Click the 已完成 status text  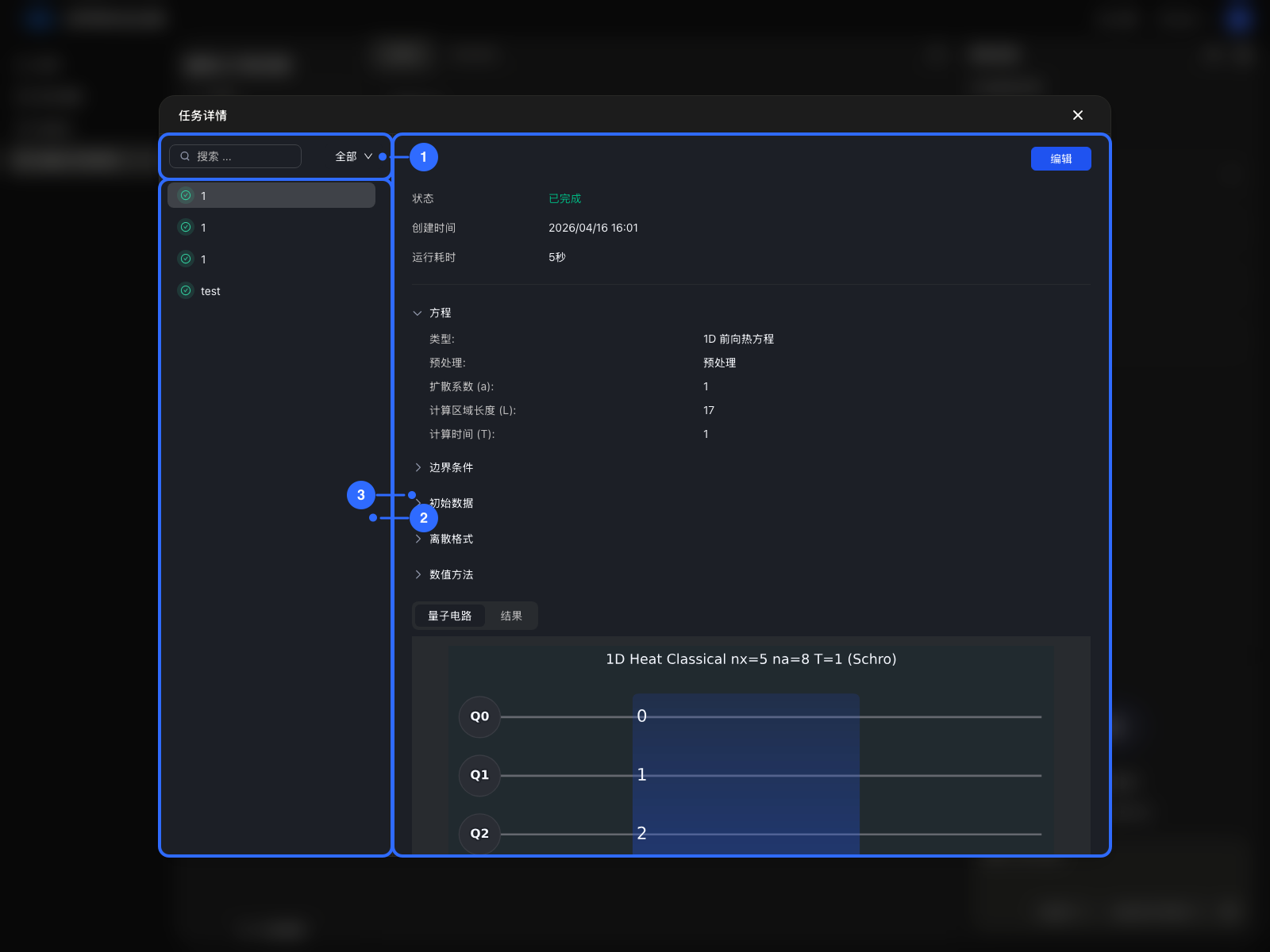564,198
